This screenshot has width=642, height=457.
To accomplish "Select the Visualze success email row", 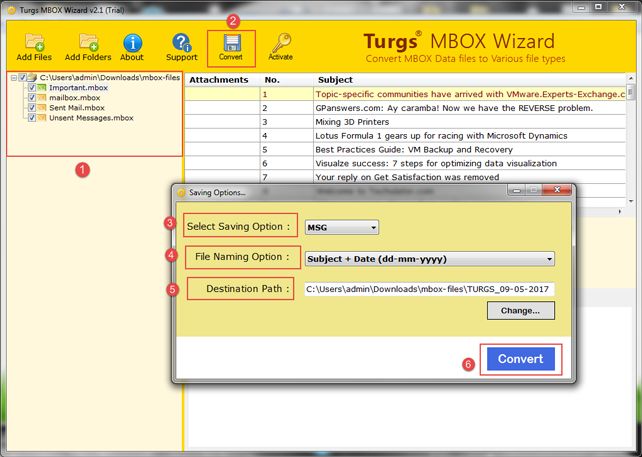I will pyautogui.click(x=405, y=163).
